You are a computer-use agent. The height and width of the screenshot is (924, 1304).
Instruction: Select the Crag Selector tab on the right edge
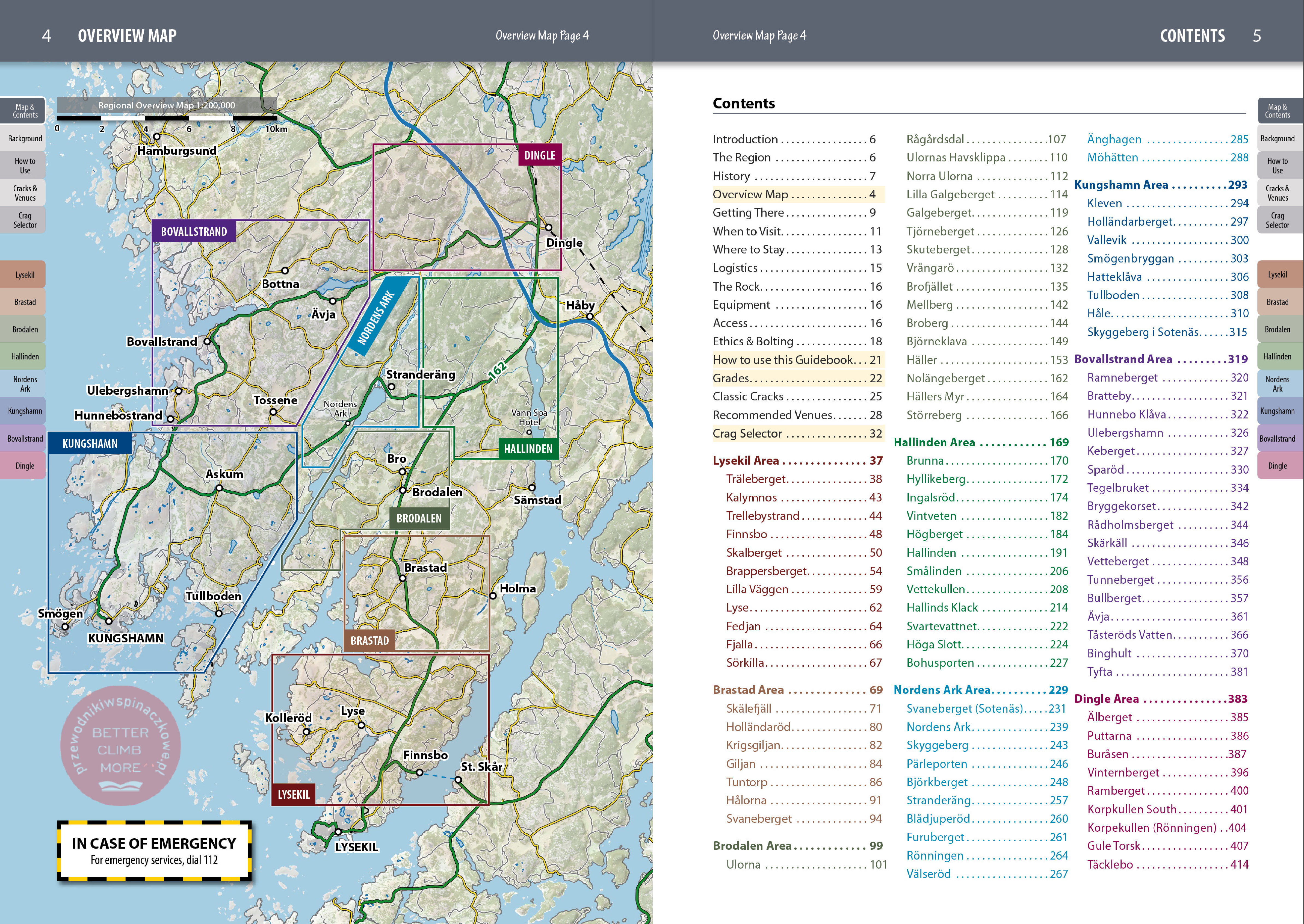click(1277, 220)
